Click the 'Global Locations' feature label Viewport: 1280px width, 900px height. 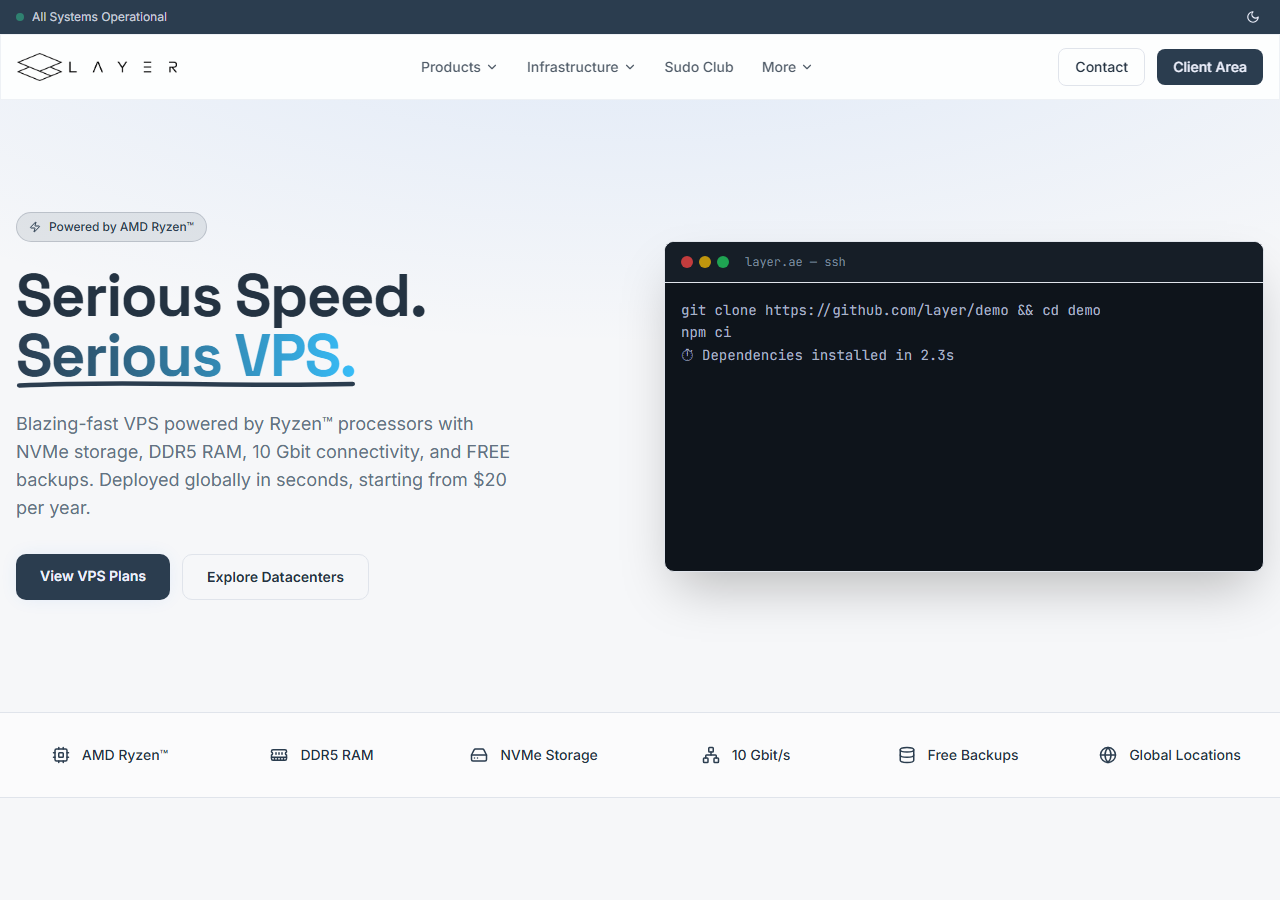[x=1185, y=755]
